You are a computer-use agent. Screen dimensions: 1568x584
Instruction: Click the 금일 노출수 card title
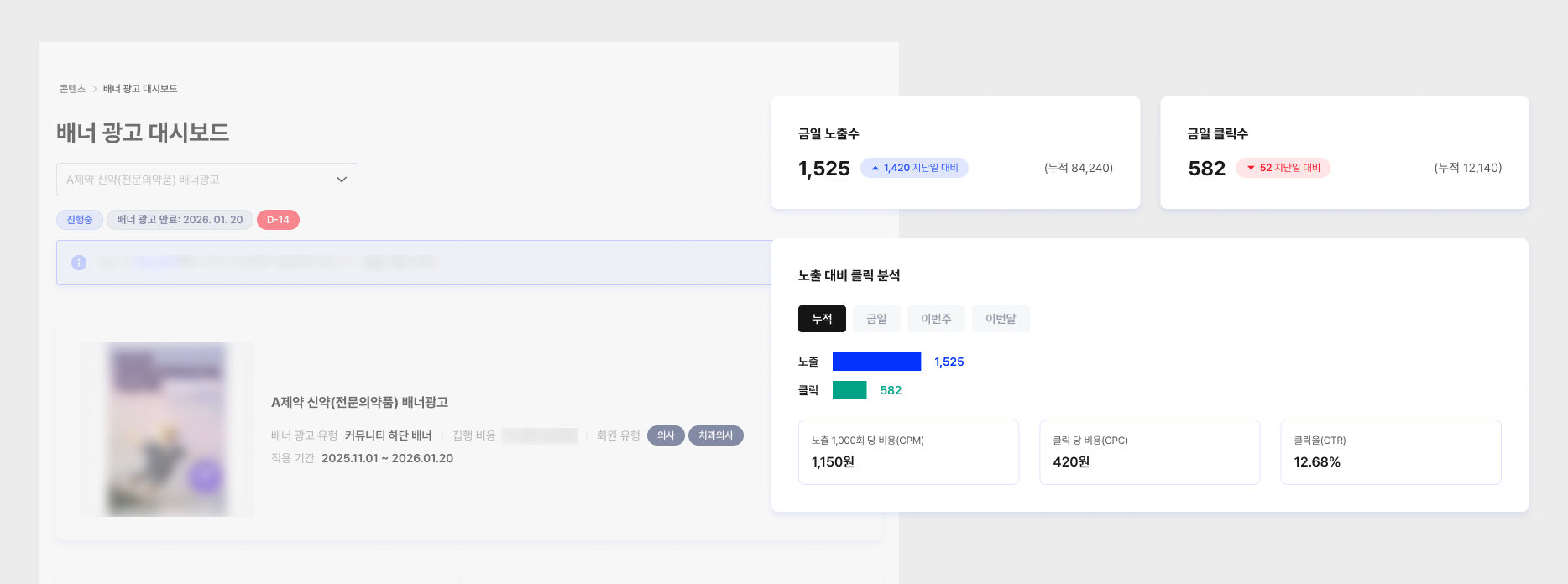click(x=828, y=133)
